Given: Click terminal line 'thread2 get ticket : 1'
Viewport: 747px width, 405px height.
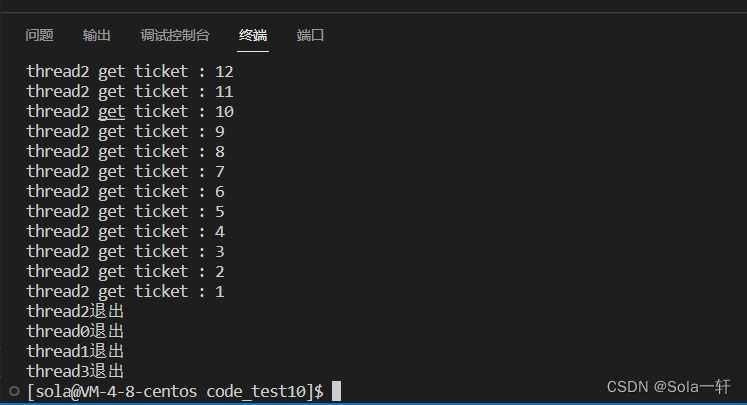Looking at the screenshot, I should (x=125, y=292).
